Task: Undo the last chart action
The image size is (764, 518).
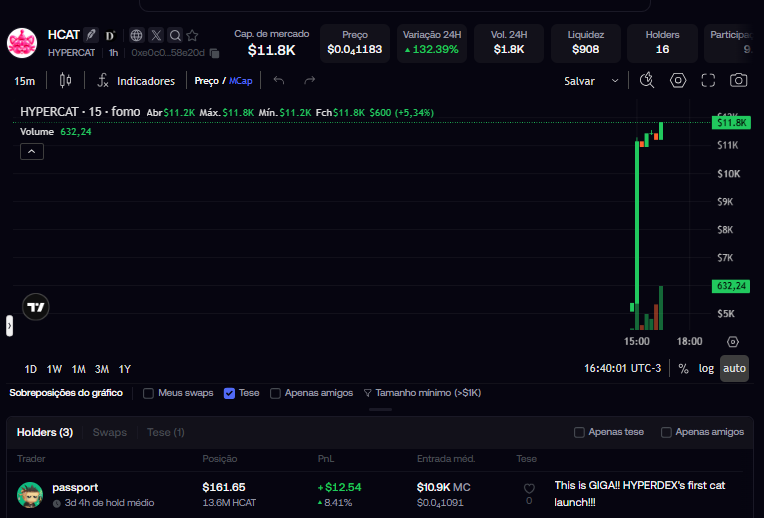Action: [279, 80]
